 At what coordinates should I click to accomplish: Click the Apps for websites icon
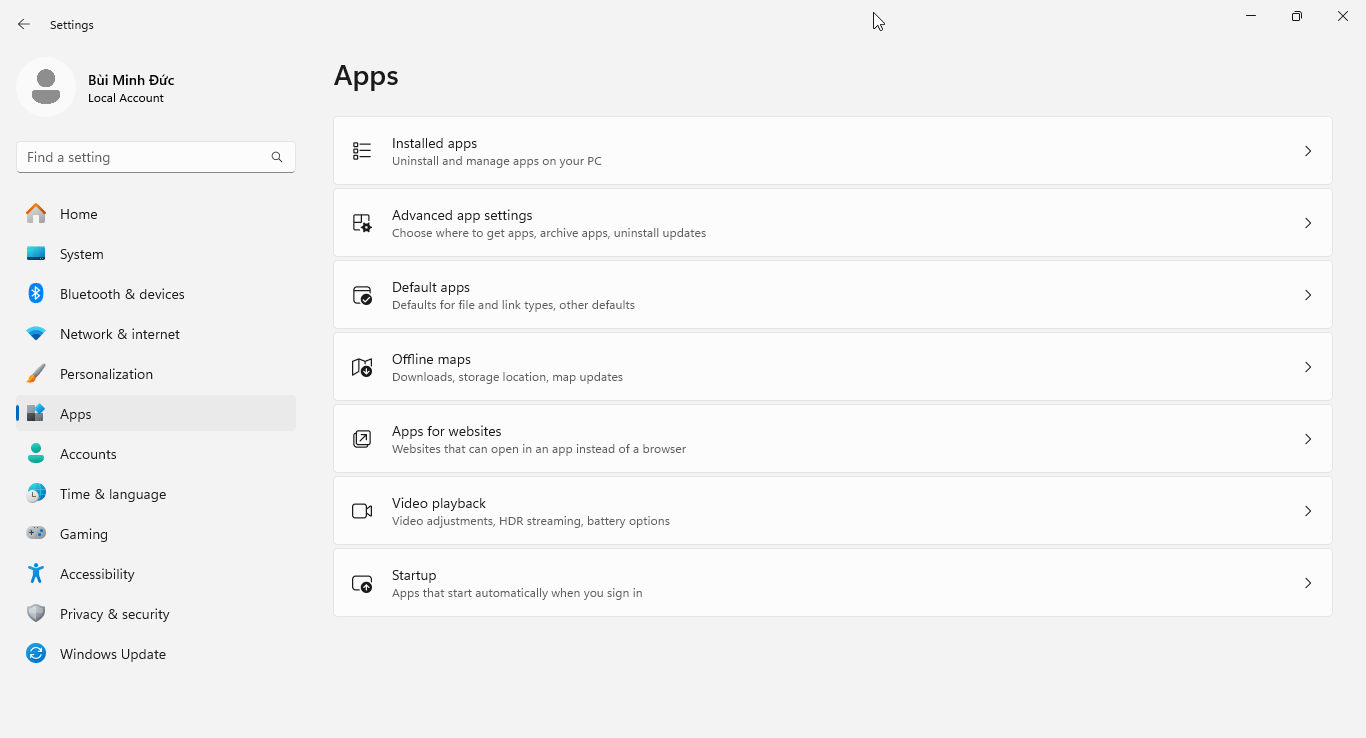click(362, 439)
